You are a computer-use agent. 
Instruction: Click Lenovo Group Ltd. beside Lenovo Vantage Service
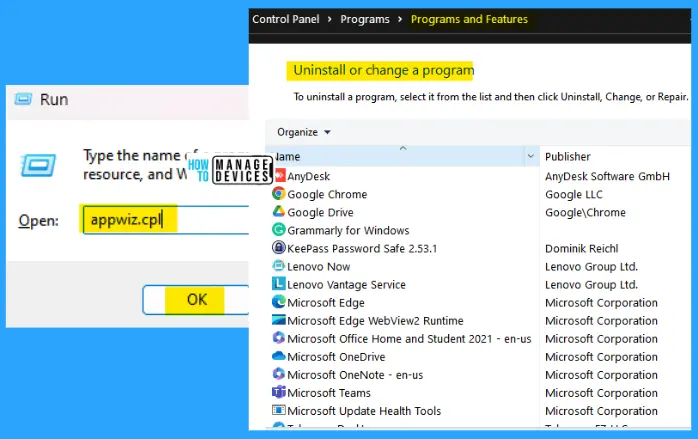[592, 285]
